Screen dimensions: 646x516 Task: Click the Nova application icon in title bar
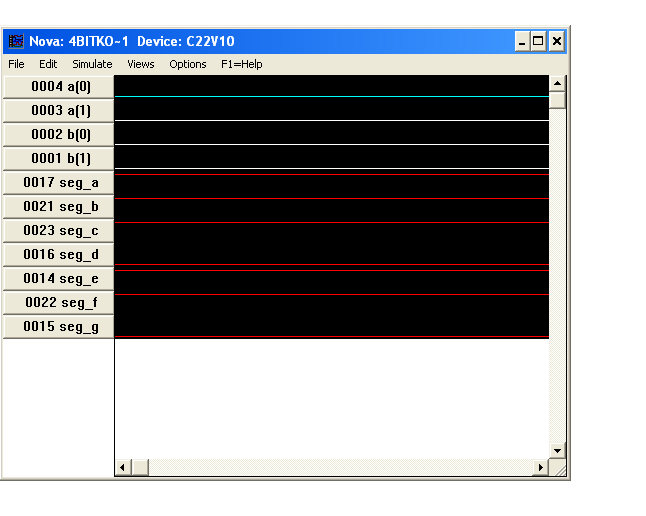(x=16, y=41)
